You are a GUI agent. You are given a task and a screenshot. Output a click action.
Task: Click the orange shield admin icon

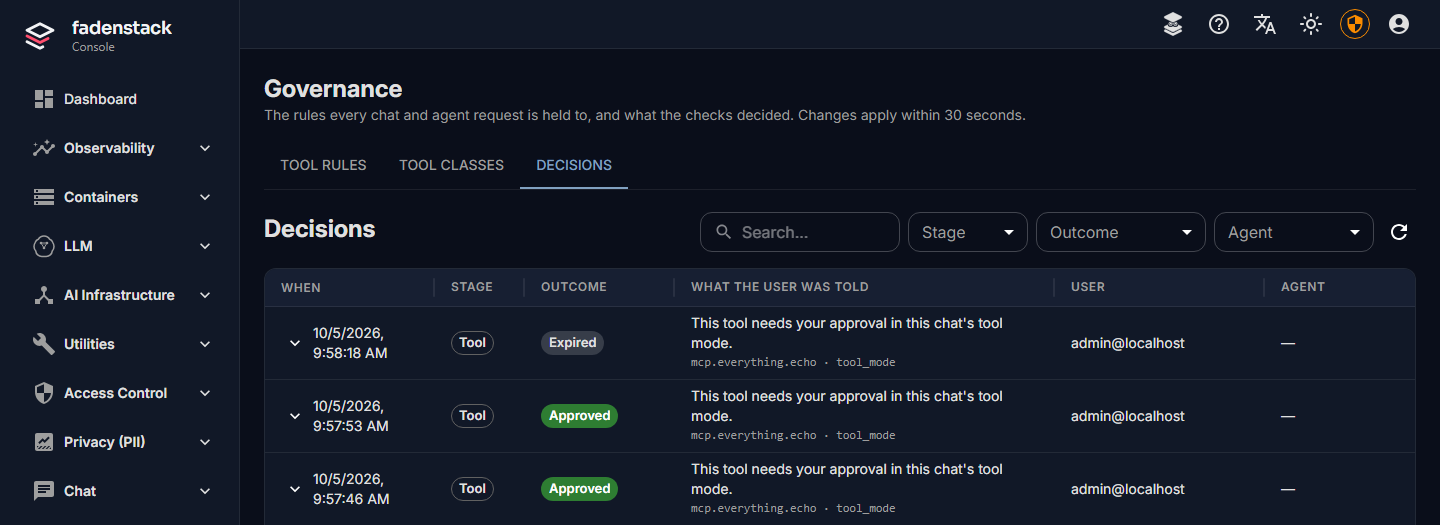tap(1355, 24)
